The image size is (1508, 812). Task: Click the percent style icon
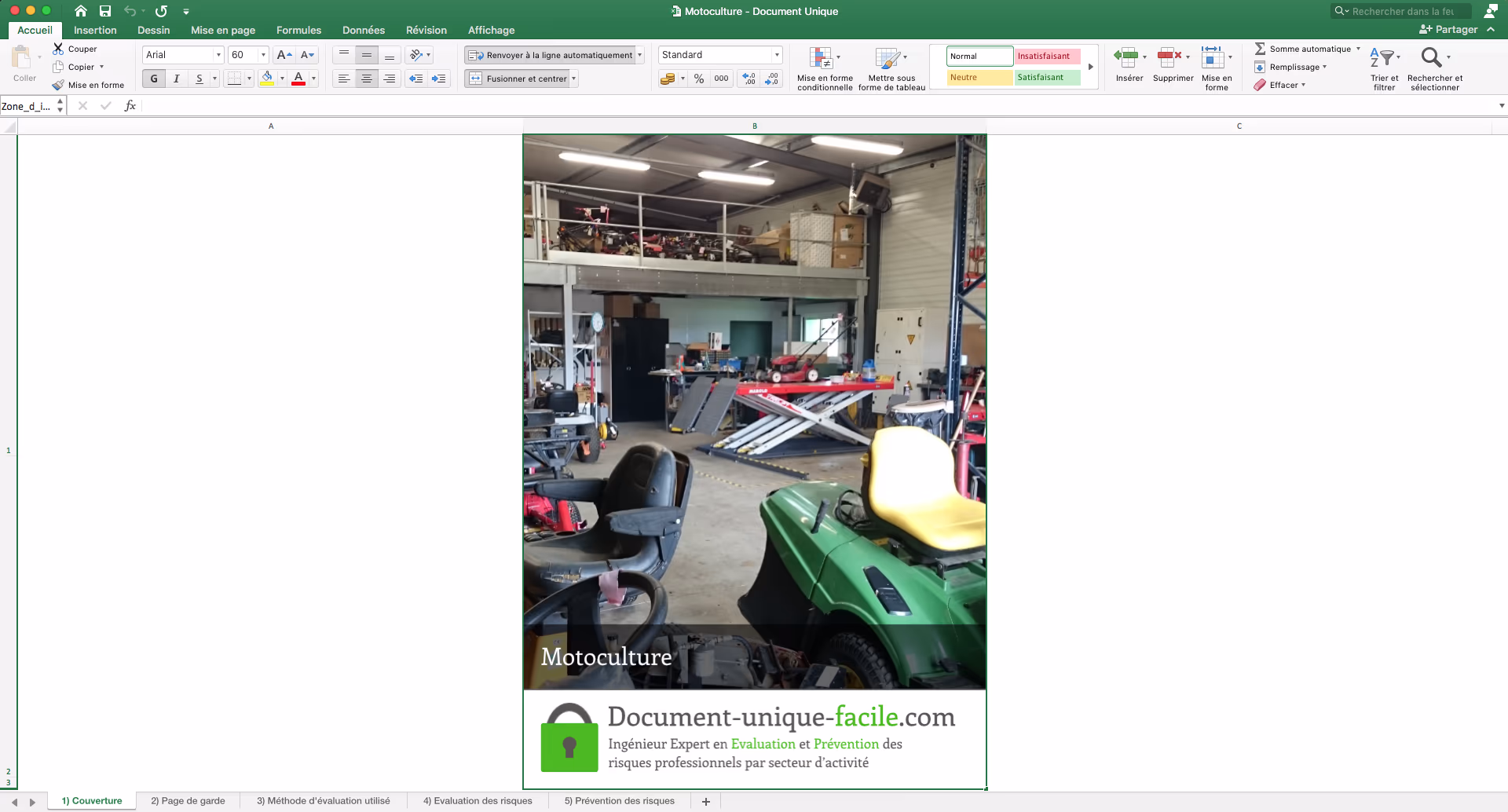699,79
